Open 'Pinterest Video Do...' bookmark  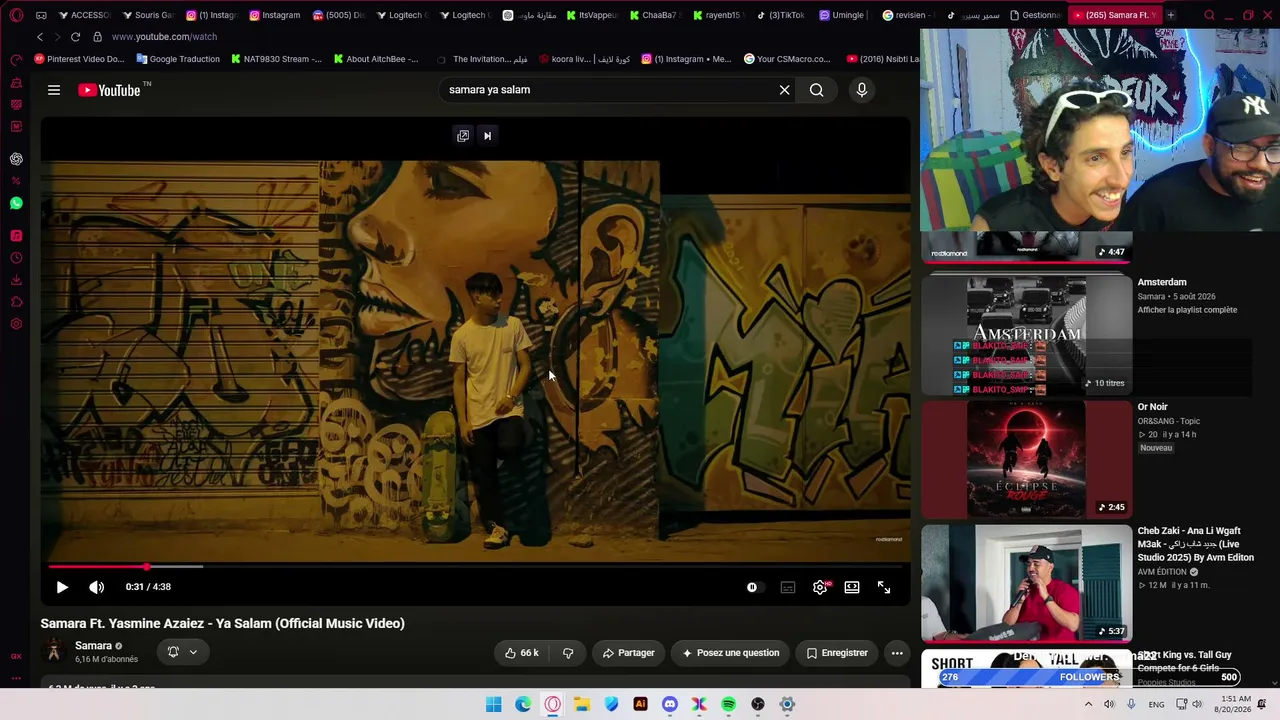click(79, 59)
